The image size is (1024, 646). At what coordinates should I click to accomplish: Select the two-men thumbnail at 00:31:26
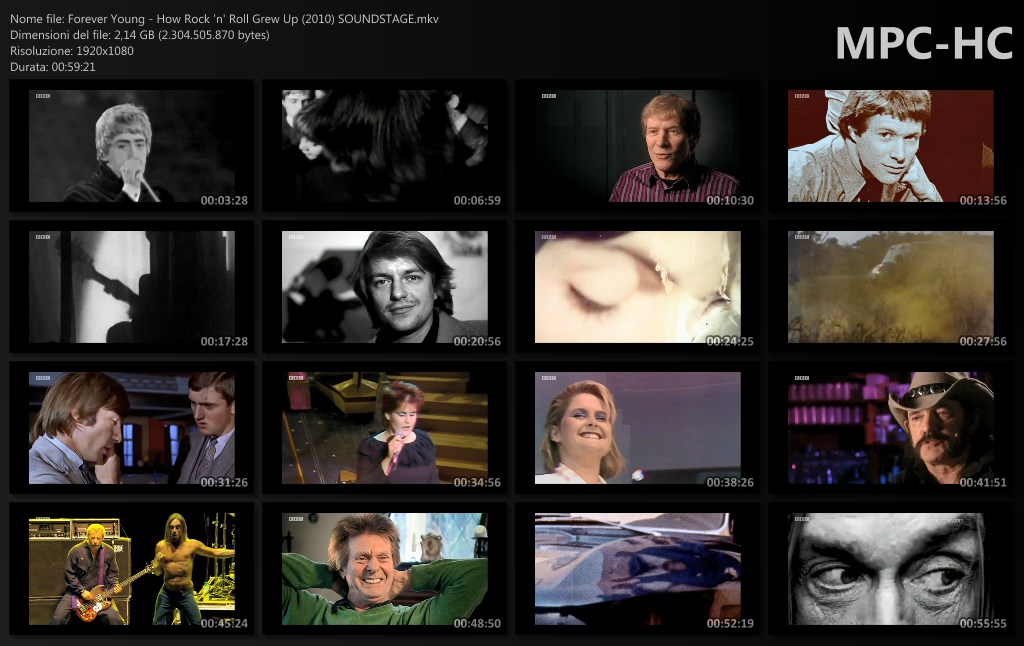coord(132,428)
